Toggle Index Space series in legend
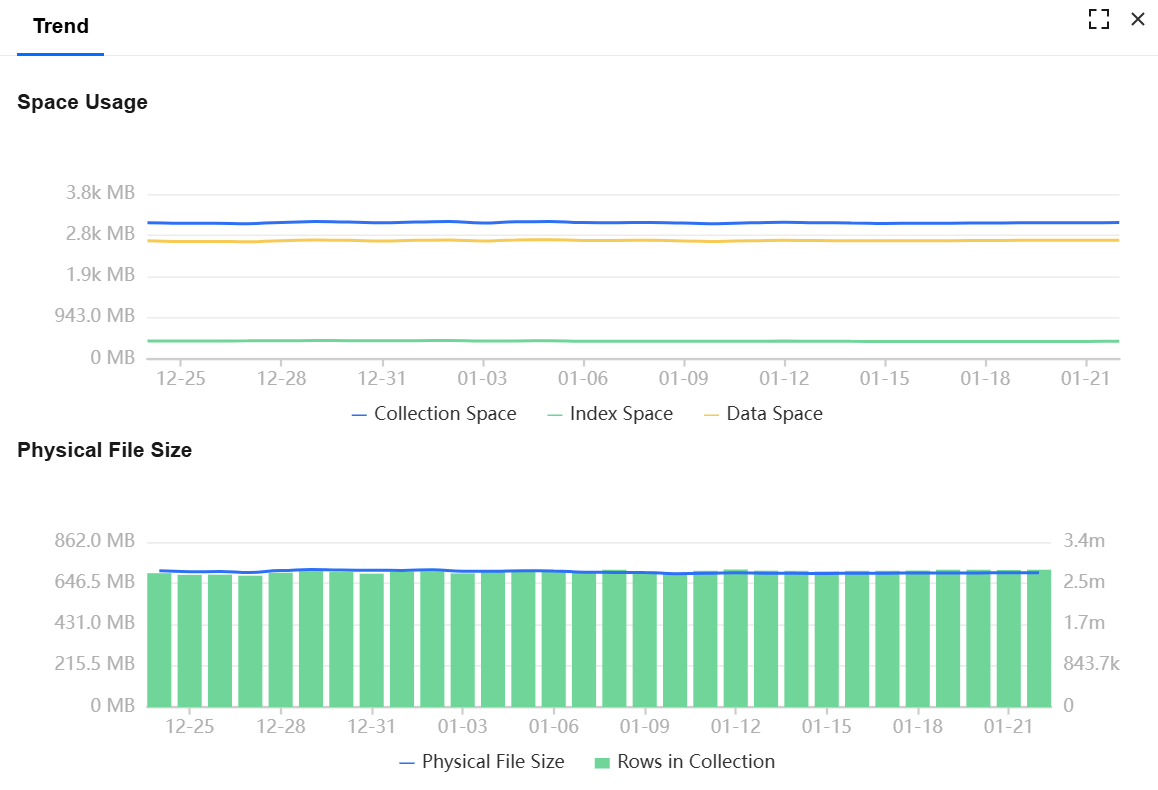Screen dimensions: 1158x790 610,413
